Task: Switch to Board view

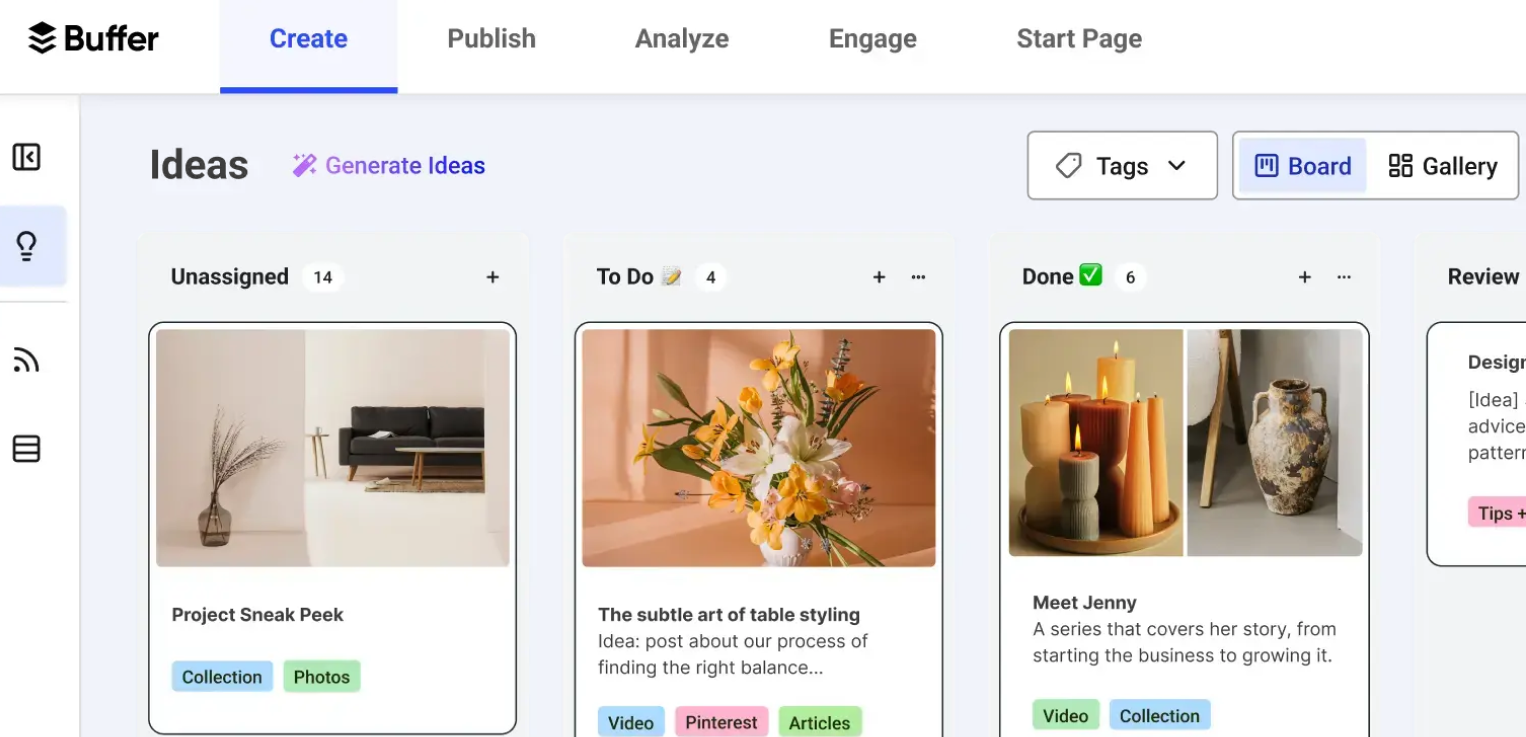Action: click(1301, 165)
